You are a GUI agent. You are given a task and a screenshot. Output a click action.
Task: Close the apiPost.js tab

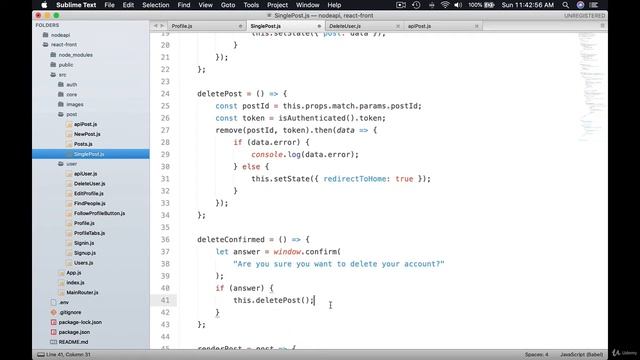click(476, 26)
